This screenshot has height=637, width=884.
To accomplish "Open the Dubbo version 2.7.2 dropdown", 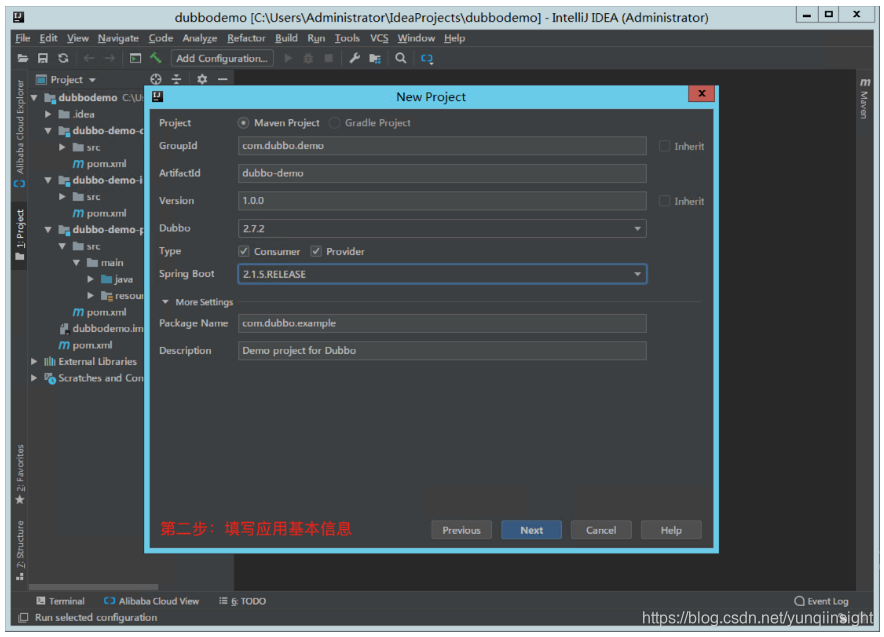I will (x=442, y=228).
